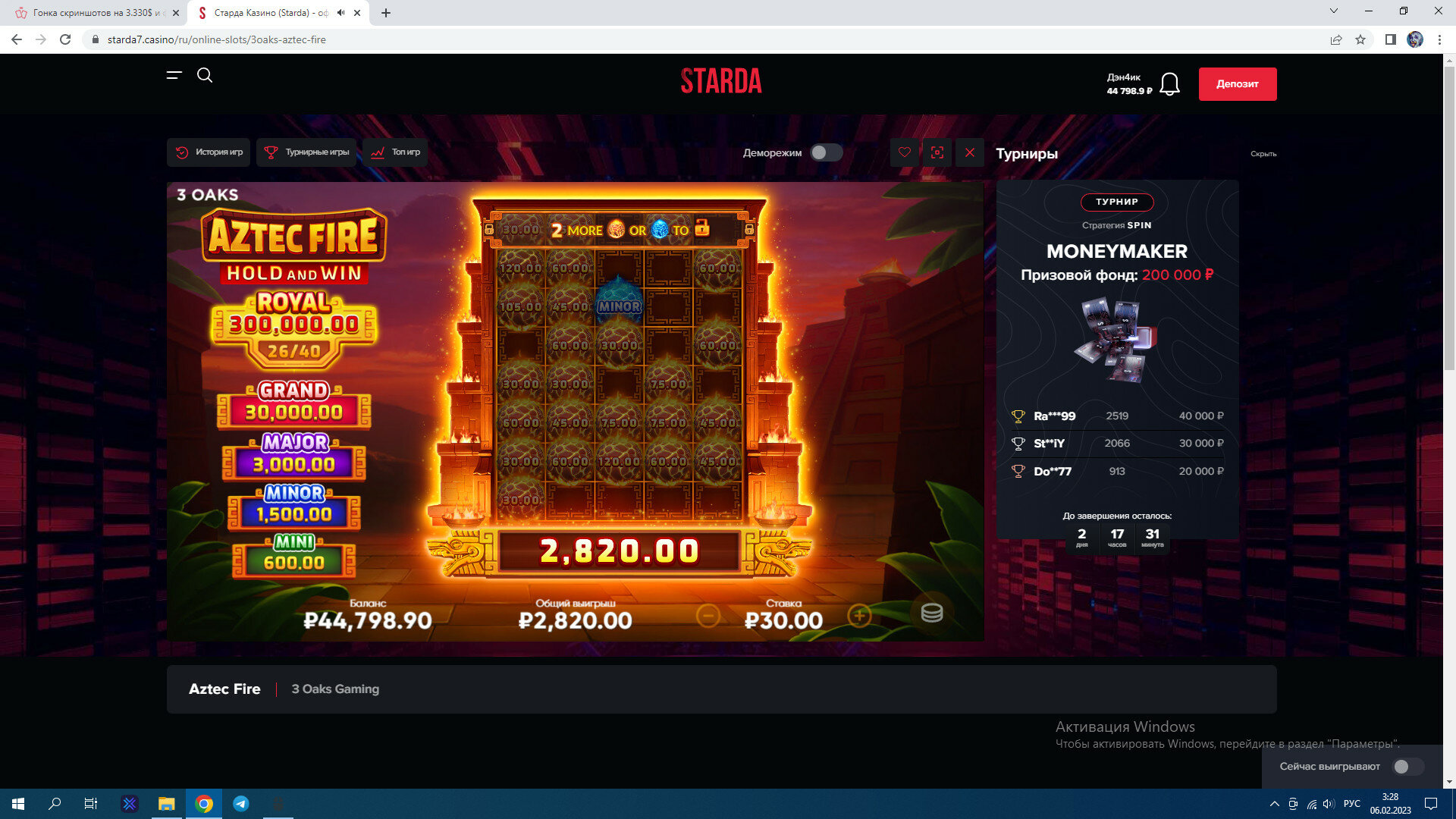This screenshot has width=1456, height=819.
Task: Expand the Chrome tab search chevron
Action: tap(1333, 11)
